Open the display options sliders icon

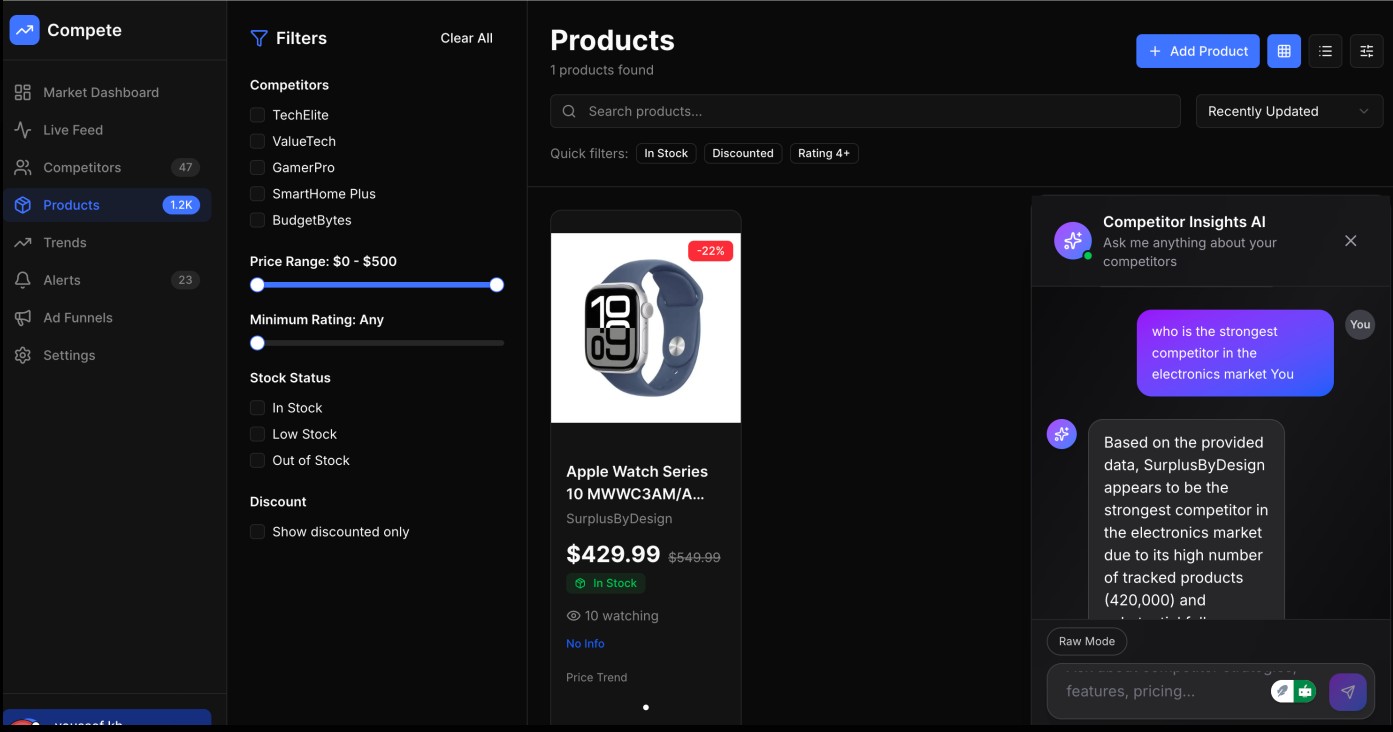point(1367,51)
